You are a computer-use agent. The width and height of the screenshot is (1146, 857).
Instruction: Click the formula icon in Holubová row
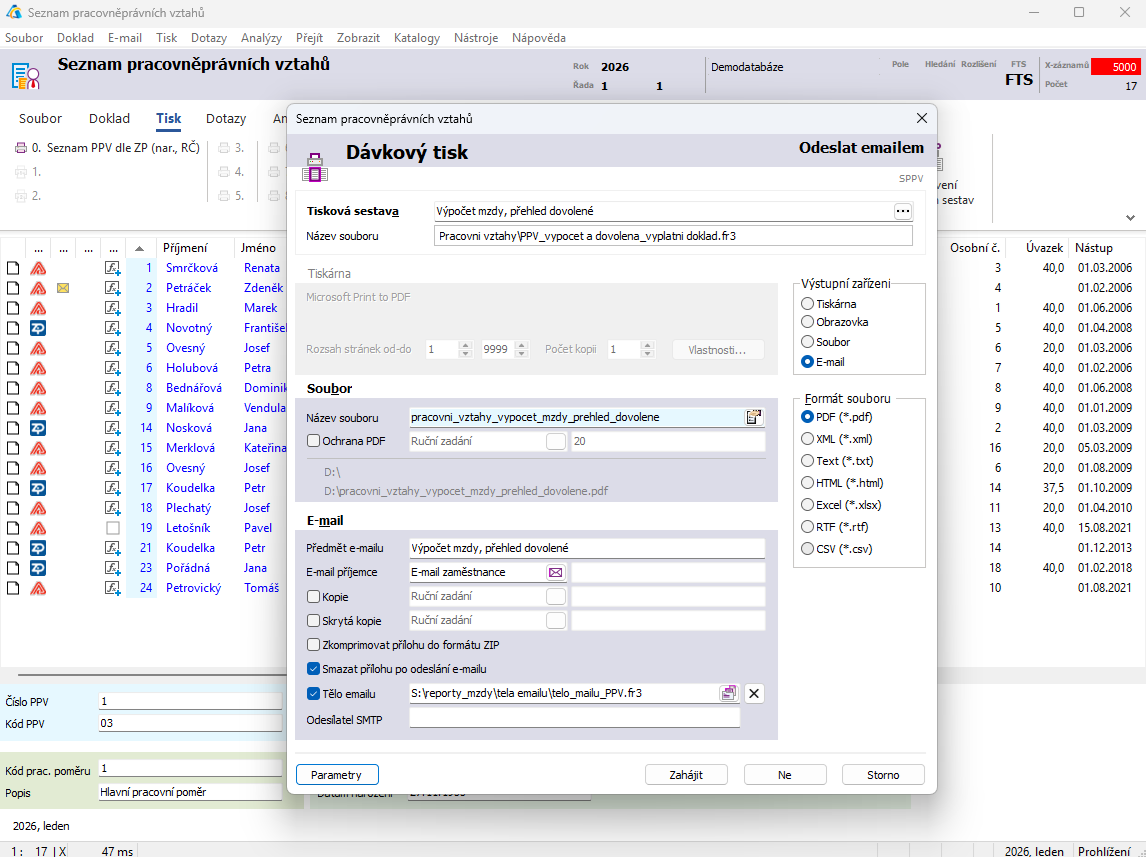[x=112, y=368]
